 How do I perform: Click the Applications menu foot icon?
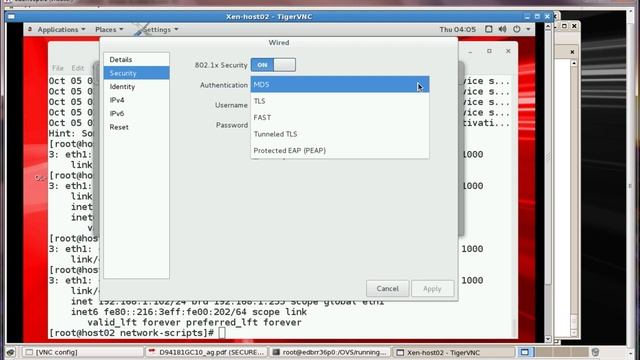pyautogui.click(x=30, y=29)
